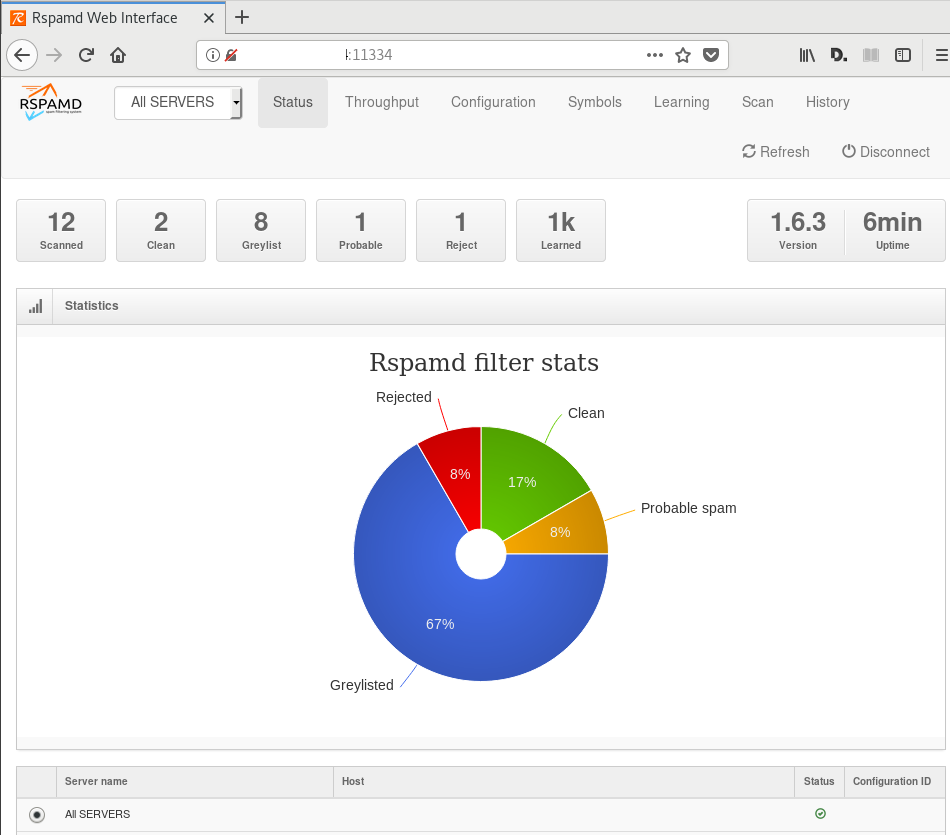Open the Firefox Library icon
950x835 pixels.
click(807, 56)
